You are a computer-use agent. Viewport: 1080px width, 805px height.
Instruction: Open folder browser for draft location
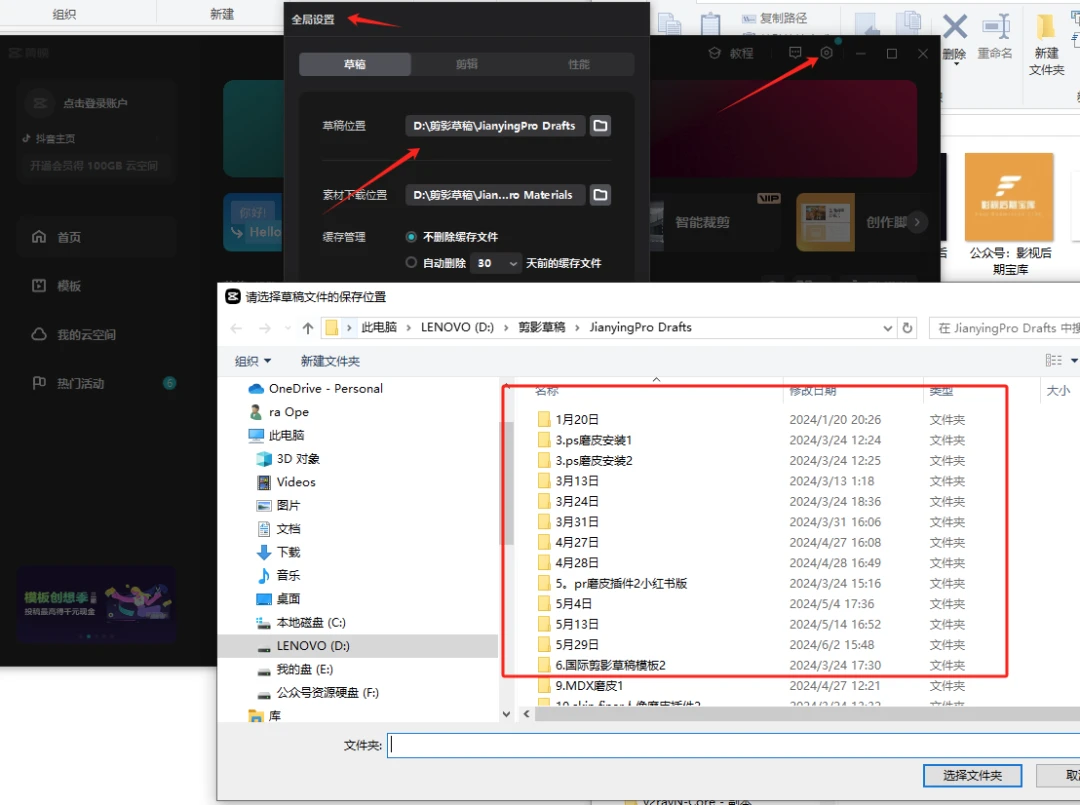[x=601, y=125]
